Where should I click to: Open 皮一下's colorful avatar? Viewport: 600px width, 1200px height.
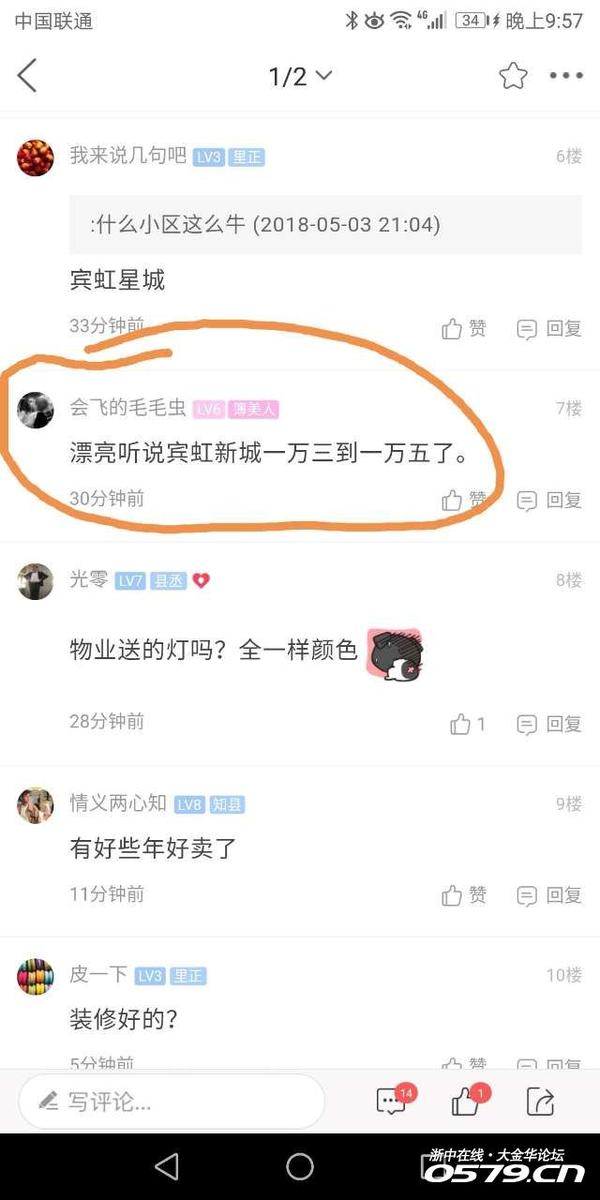pos(35,976)
